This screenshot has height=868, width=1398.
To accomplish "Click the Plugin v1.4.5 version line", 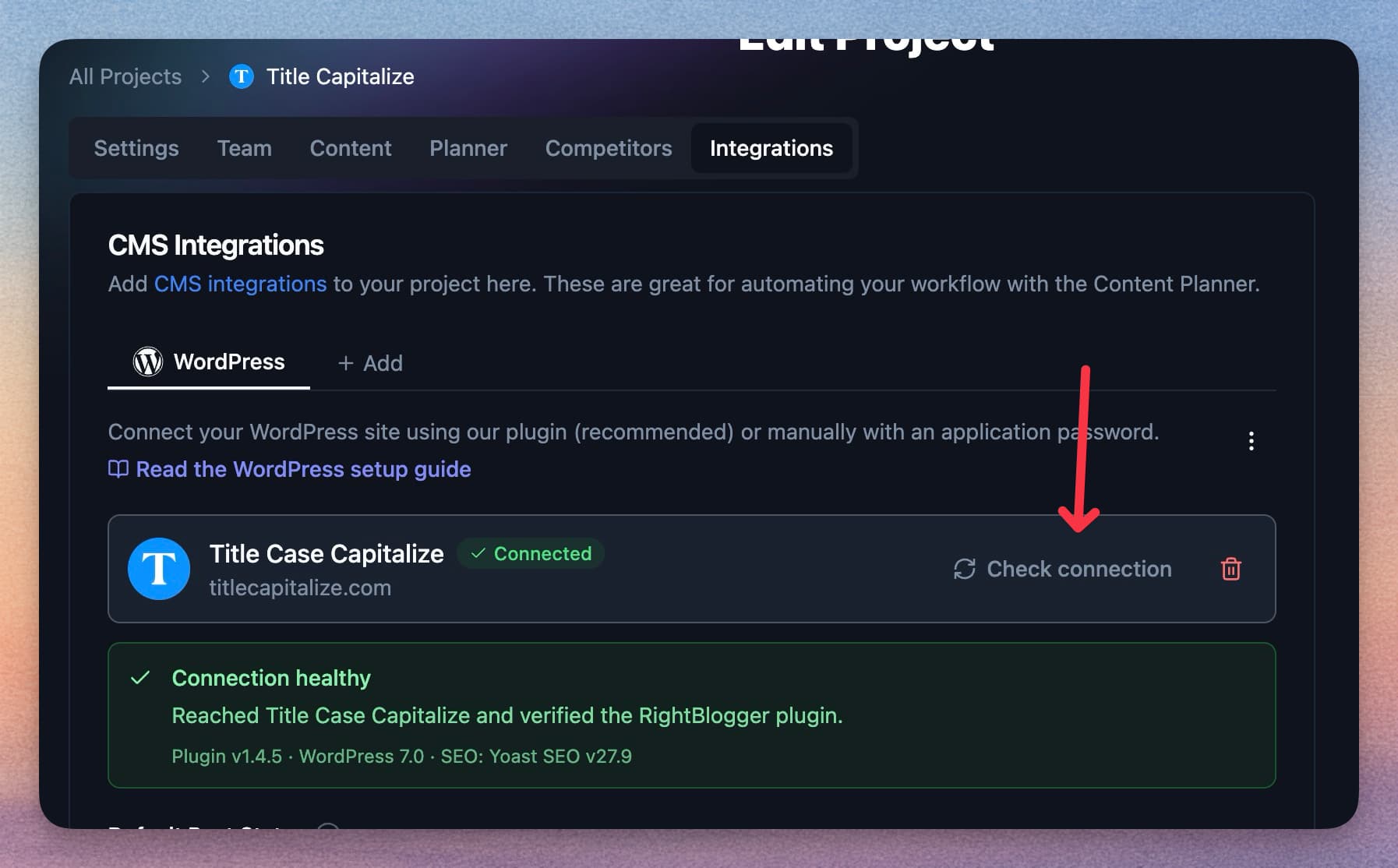I will coord(401,756).
